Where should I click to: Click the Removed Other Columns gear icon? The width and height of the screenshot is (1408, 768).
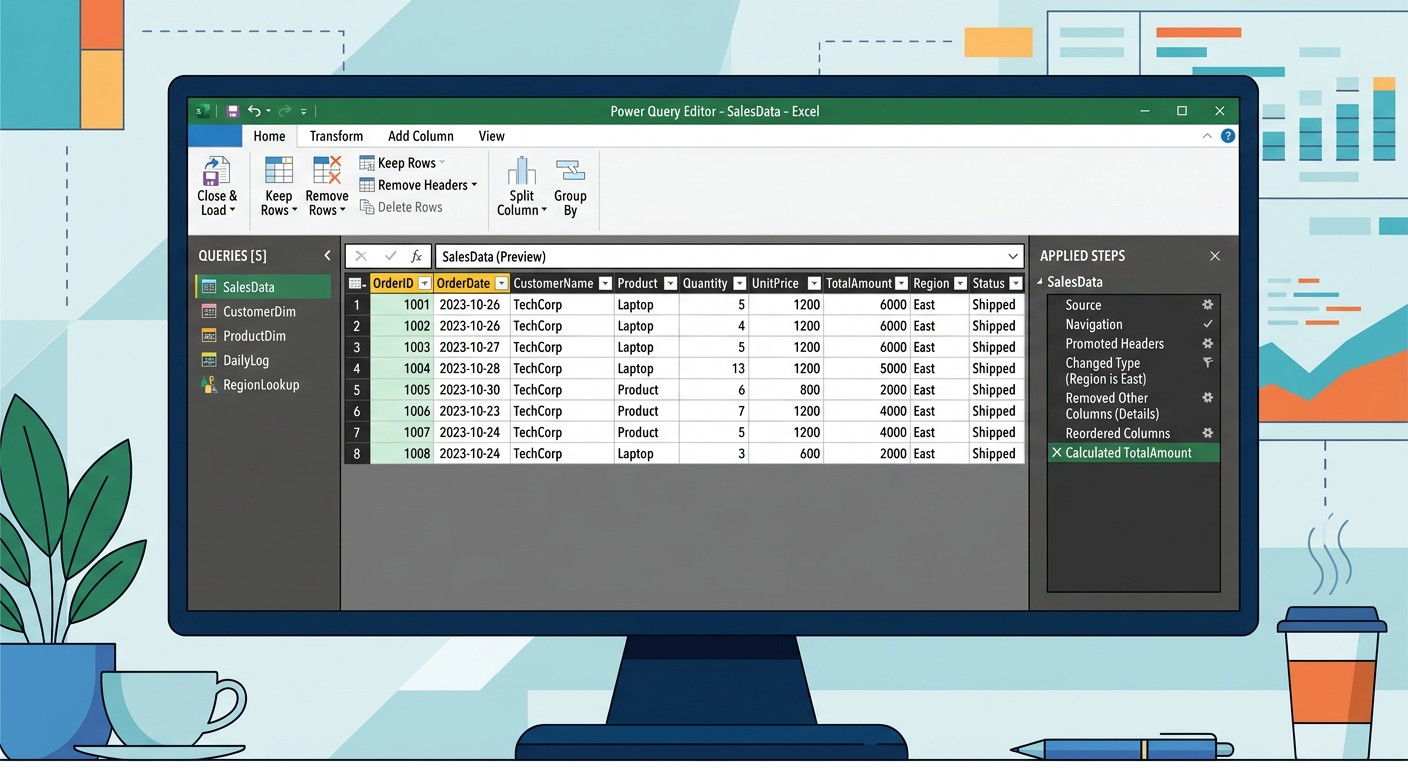[1207, 398]
